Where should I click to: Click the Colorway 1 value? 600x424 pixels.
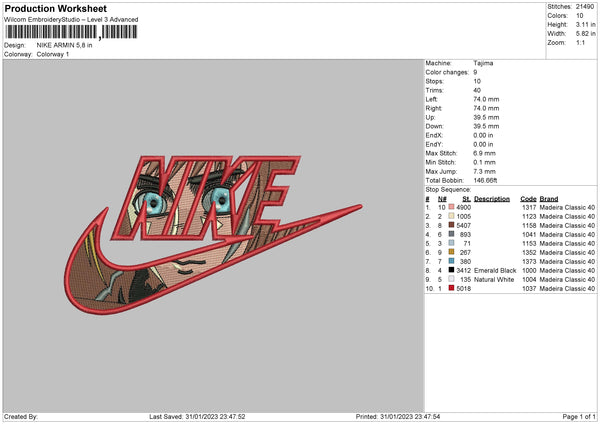(x=53, y=54)
